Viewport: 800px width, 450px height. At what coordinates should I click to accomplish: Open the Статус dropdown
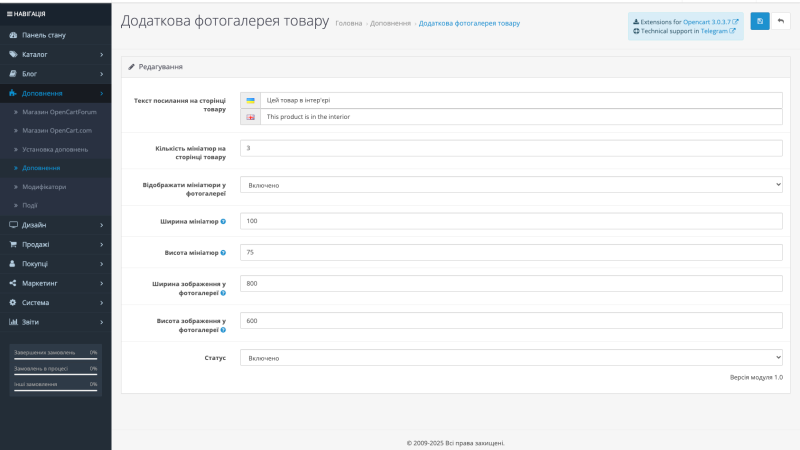pyautogui.click(x=511, y=358)
